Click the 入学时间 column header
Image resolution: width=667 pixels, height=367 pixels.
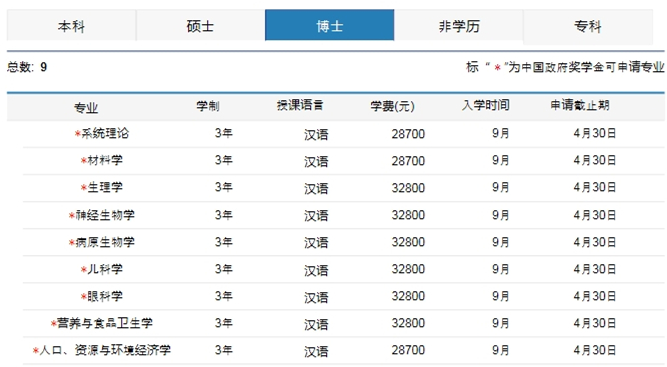point(486,105)
